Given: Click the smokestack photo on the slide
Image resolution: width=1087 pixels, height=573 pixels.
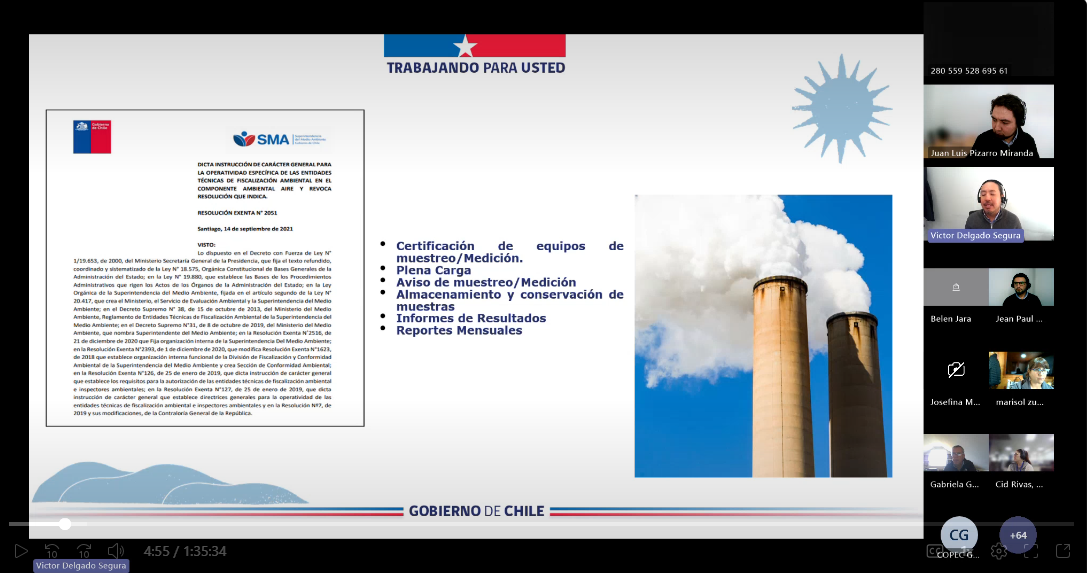Looking at the screenshot, I should (x=763, y=336).
